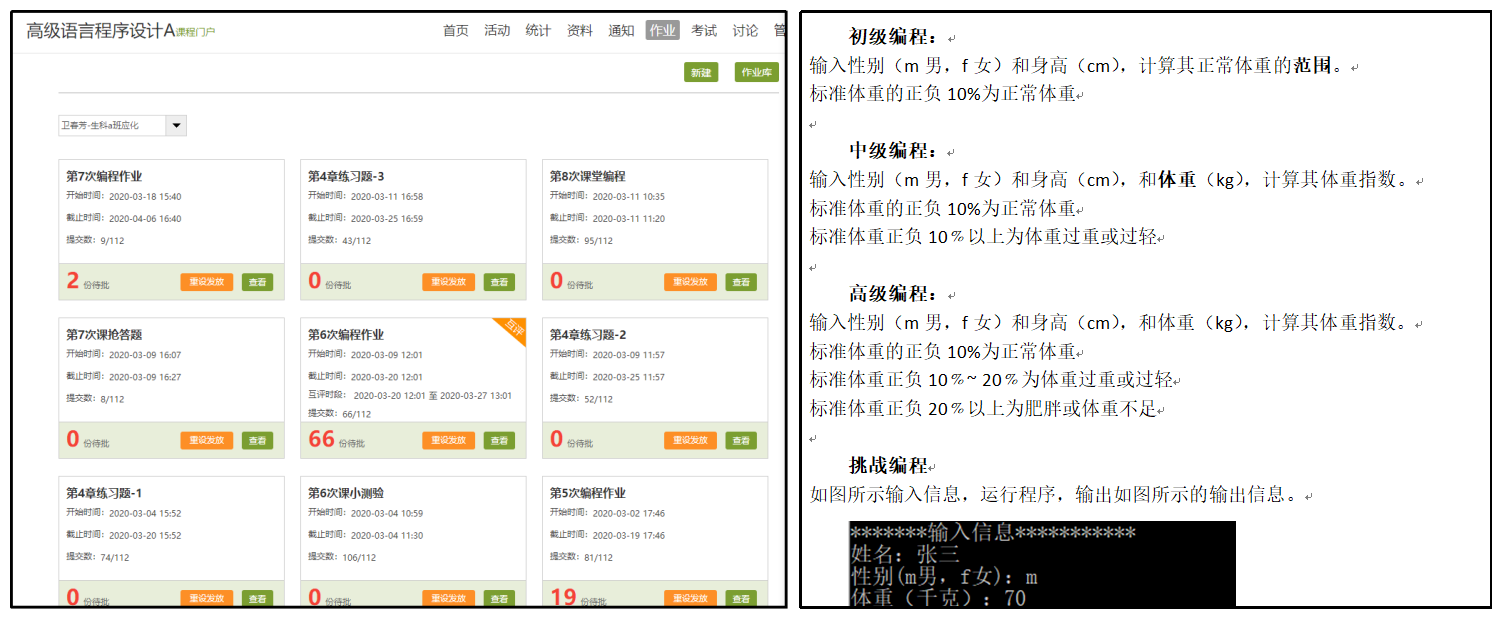
Task: Click 查看 on the 第4章练习题-3 card
Action: tap(499, 282)
